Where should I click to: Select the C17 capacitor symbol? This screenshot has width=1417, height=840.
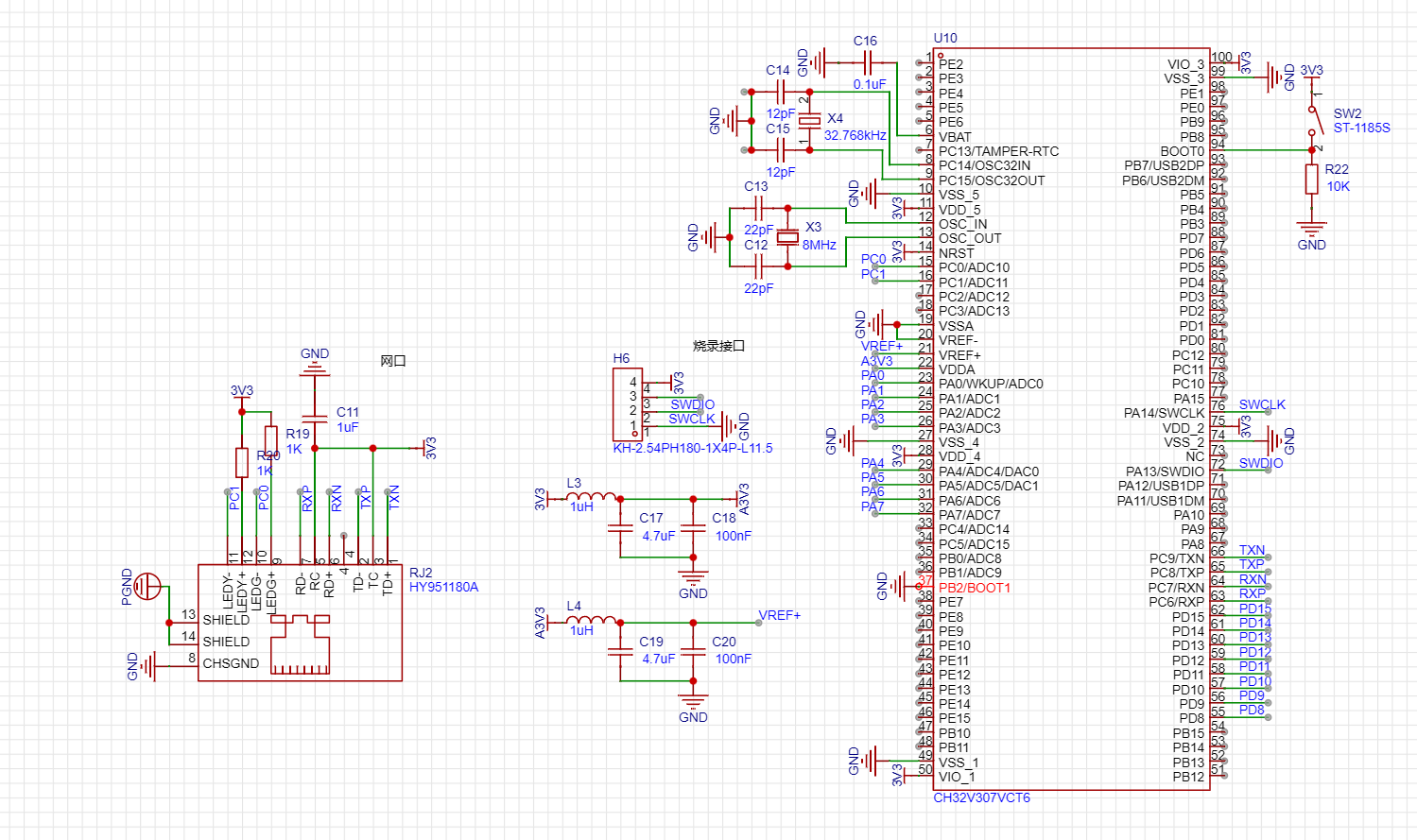pos(620,528)
